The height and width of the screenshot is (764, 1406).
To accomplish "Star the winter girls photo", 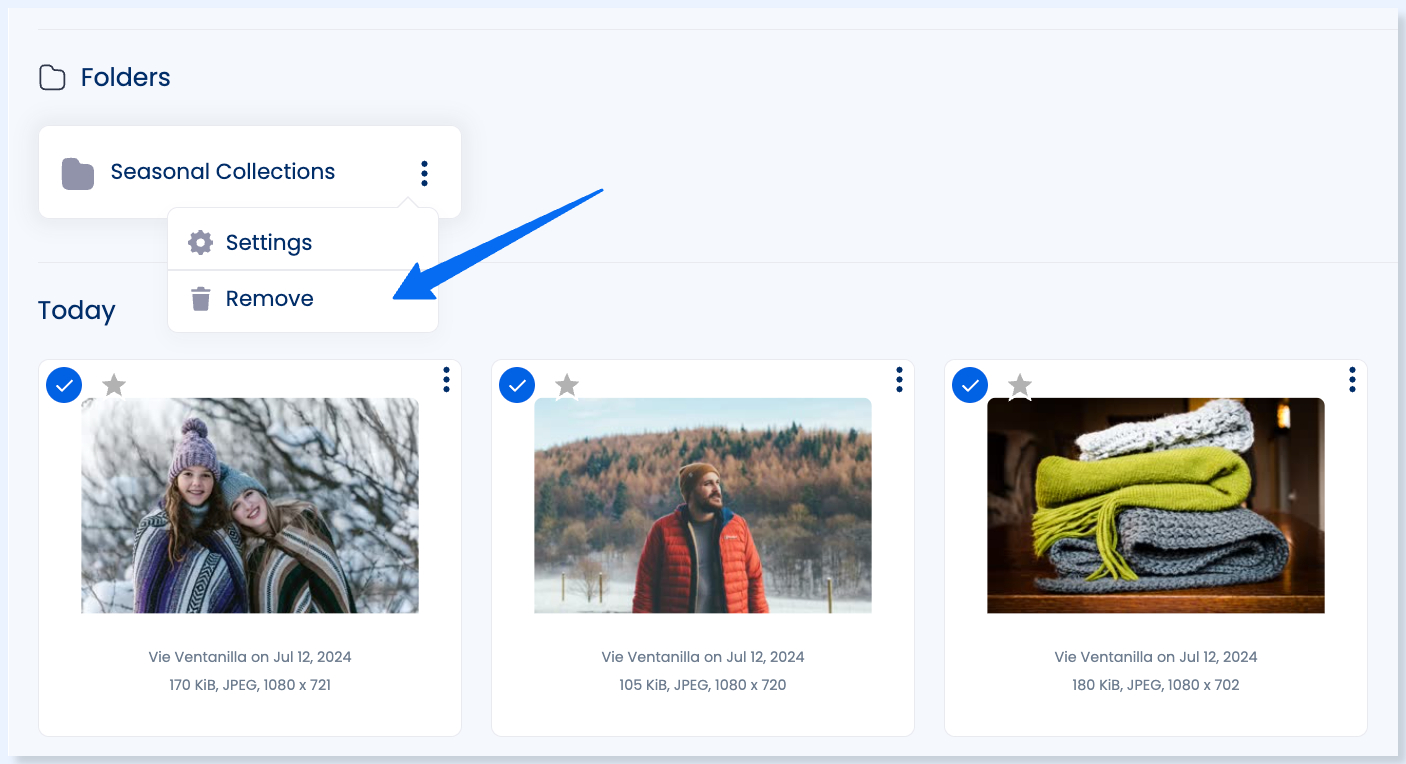I will [x=114, y=384].
